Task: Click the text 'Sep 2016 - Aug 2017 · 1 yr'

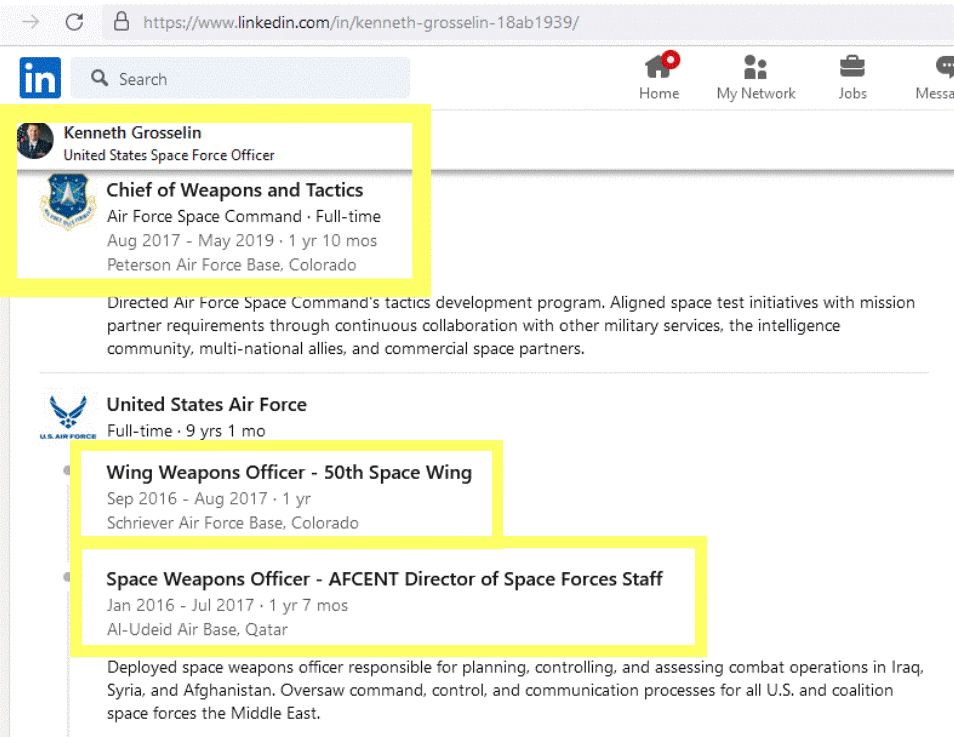Action: point(209,498)
